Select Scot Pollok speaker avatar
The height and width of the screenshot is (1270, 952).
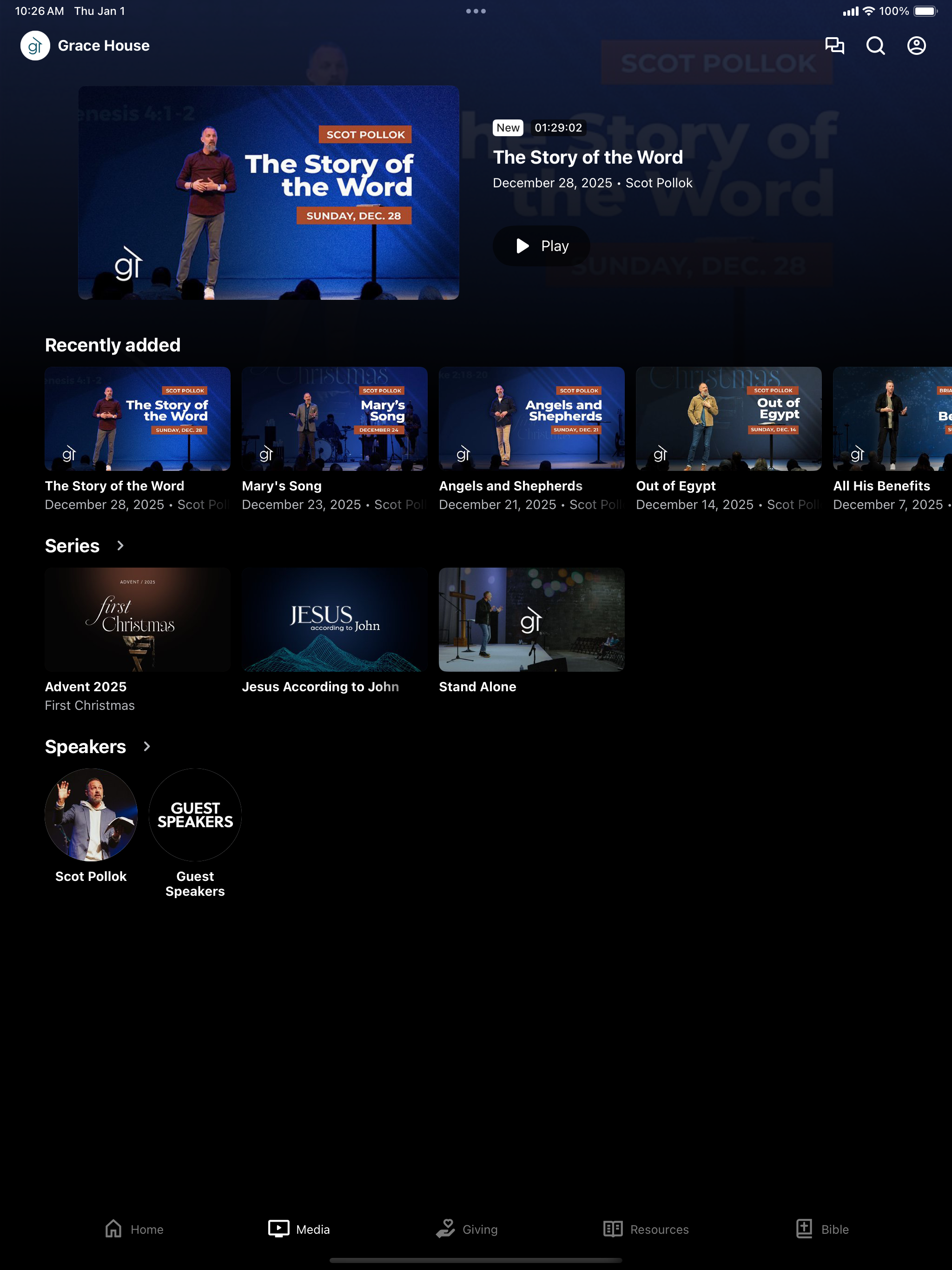point(91,815)
